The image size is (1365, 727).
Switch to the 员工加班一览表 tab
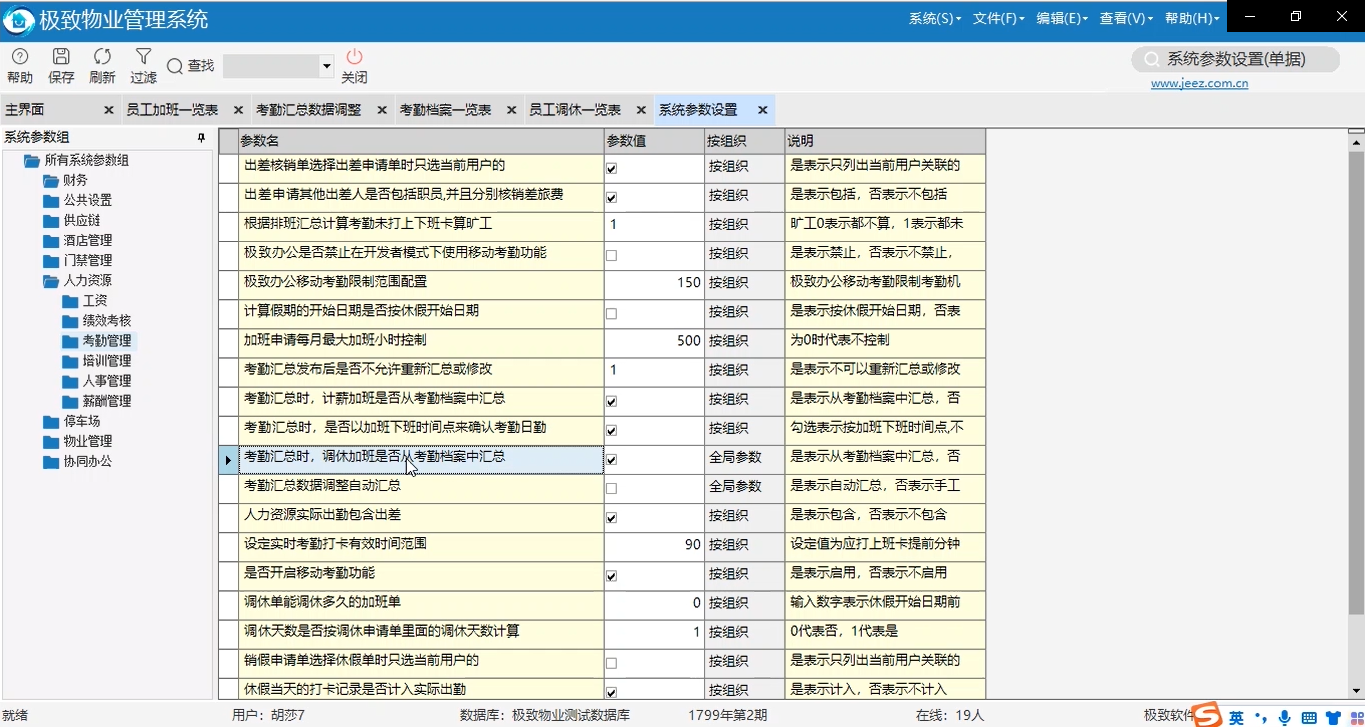(x=172, y=110)
